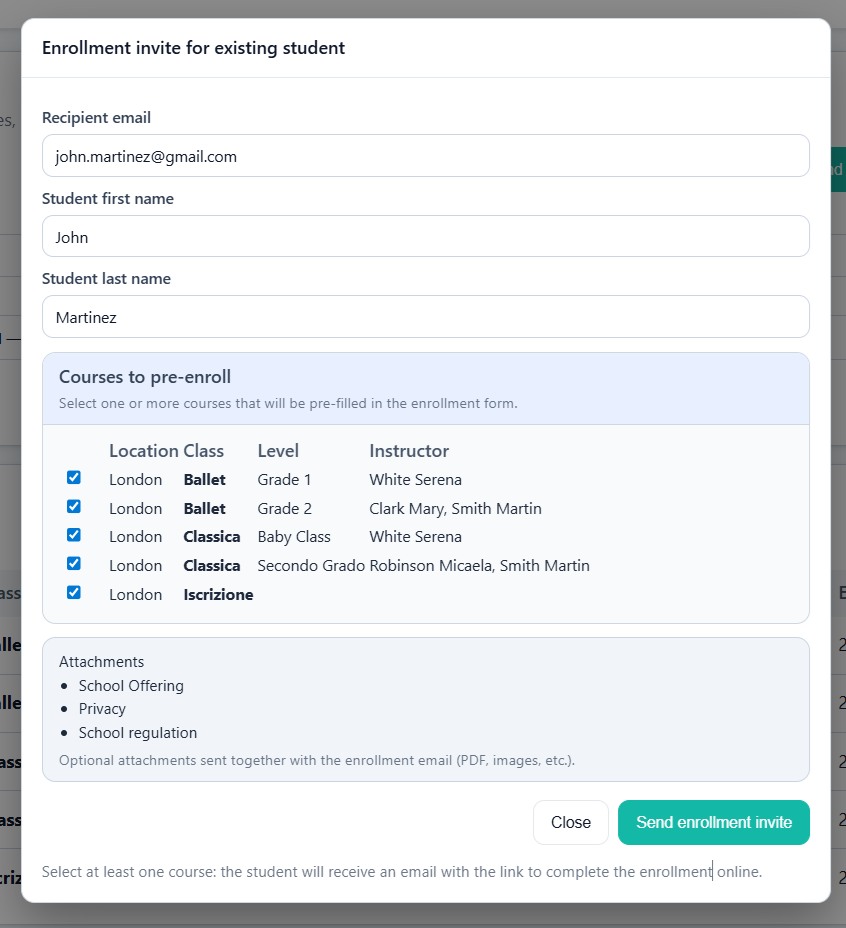The height and width of the screenshot is (928, 846).
Task: Click the Instructor column header
Action: click(408, 450)
